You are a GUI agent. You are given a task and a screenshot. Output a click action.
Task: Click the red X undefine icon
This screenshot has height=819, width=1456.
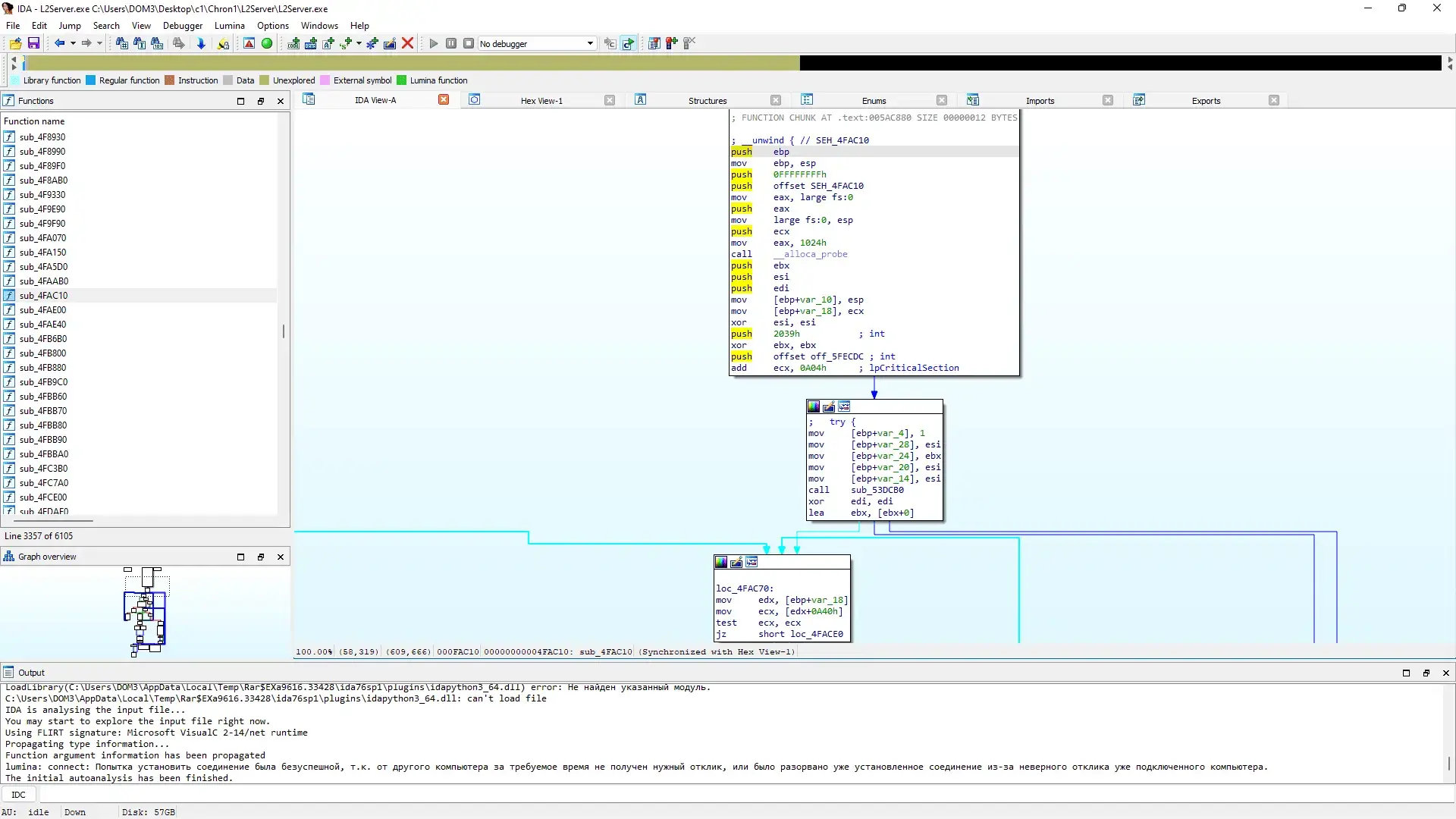407,43
